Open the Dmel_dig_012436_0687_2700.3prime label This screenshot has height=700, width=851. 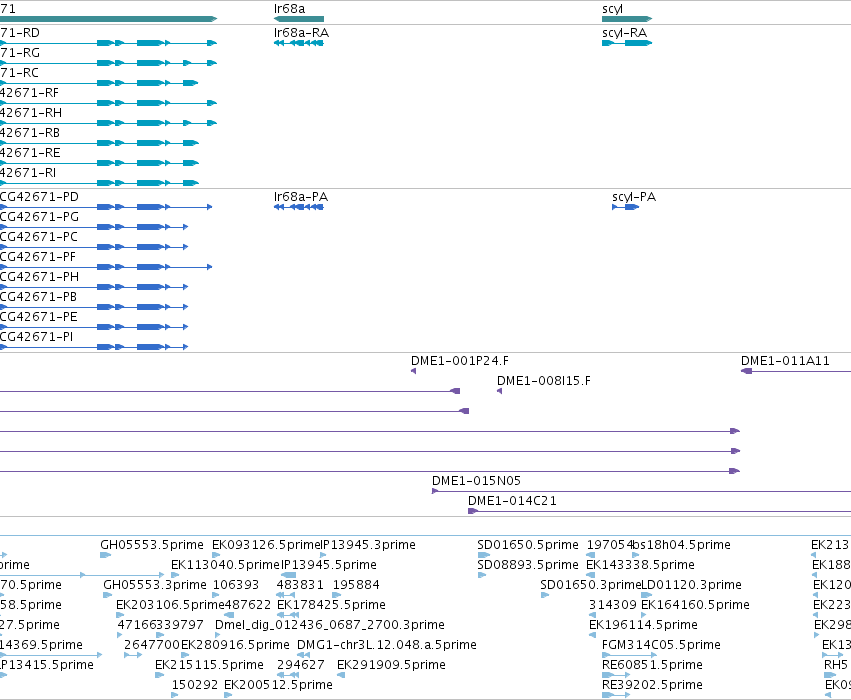point(330,625)
